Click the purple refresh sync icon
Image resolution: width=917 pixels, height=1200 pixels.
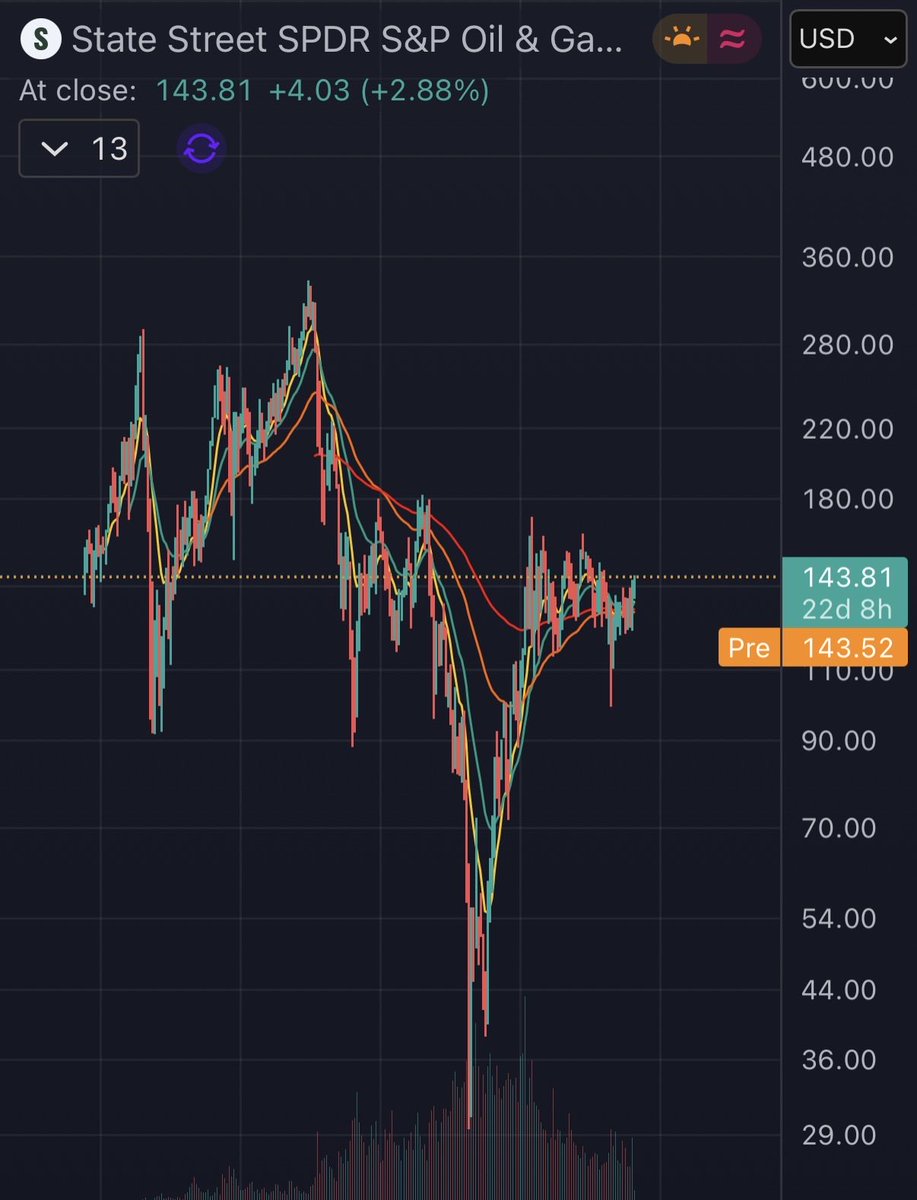tap(201, 149)
